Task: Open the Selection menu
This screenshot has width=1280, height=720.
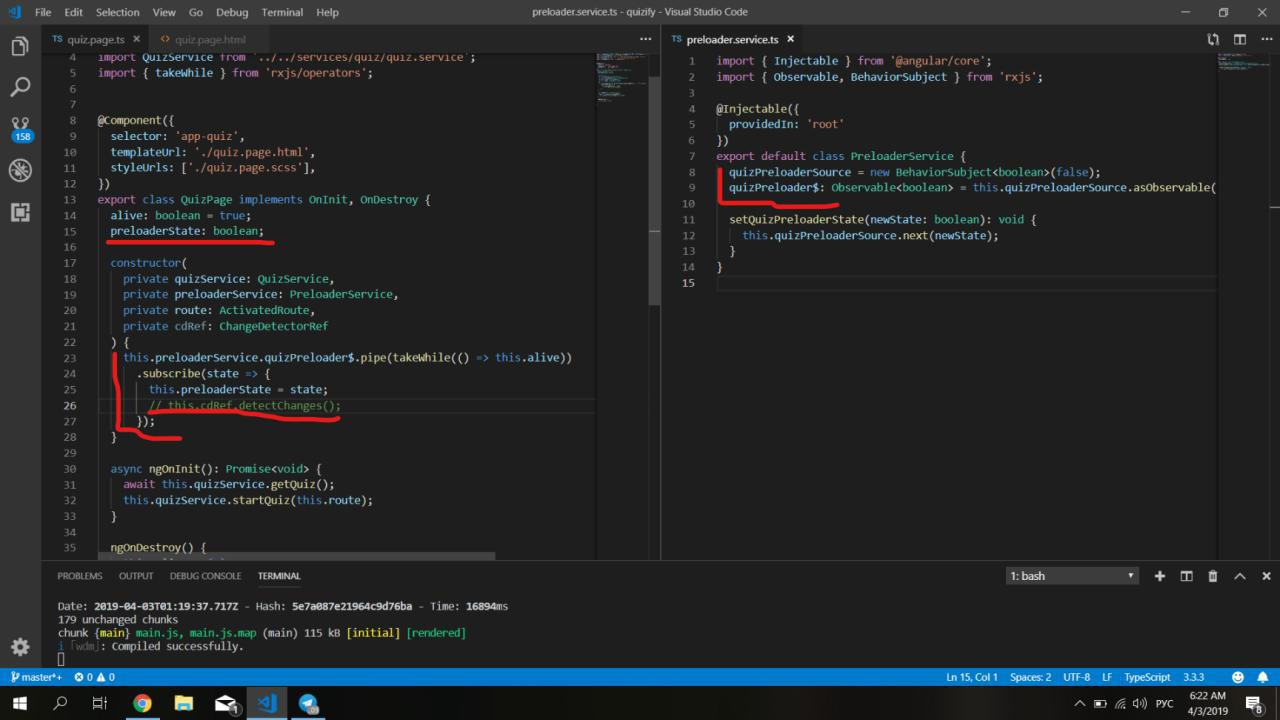Action: click(118, 12)
